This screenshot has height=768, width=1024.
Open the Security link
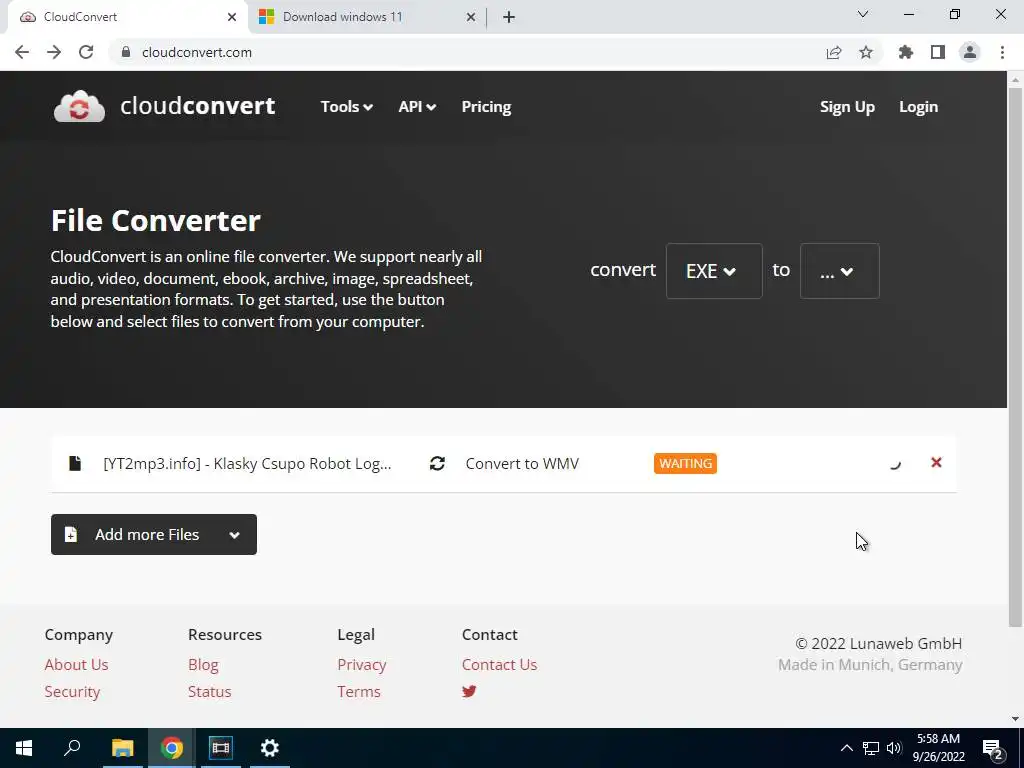tap(72, 691)
